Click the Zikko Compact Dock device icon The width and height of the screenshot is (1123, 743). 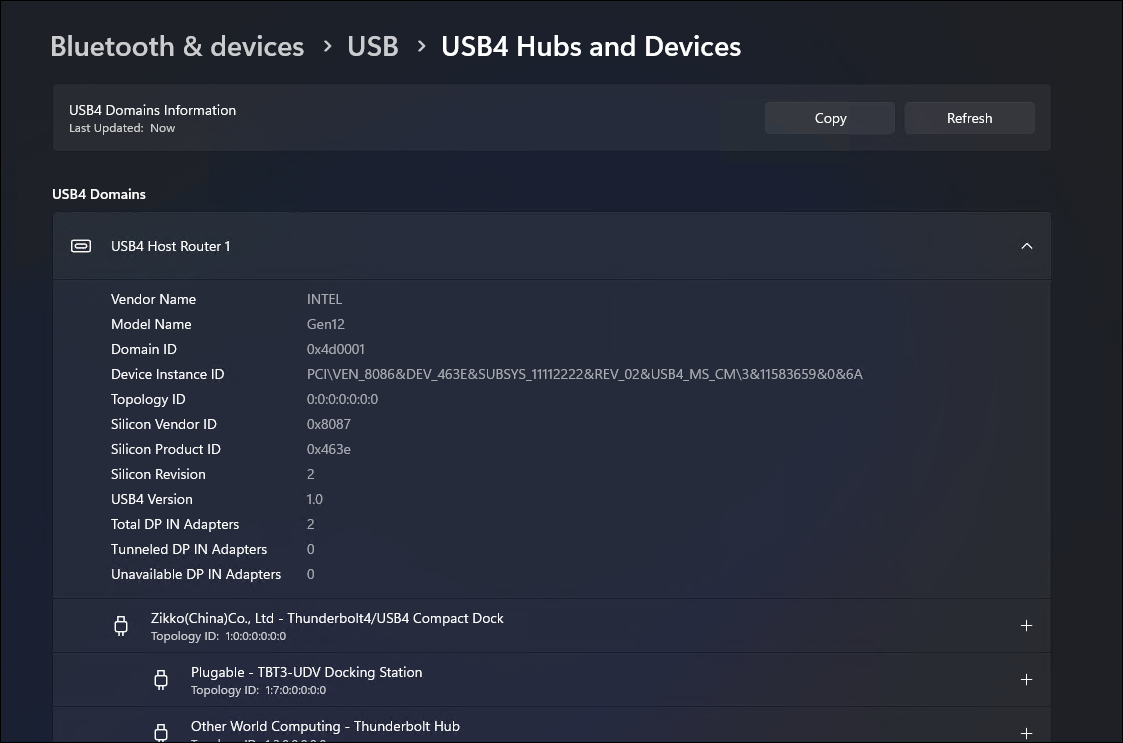[x=121, y=626]
